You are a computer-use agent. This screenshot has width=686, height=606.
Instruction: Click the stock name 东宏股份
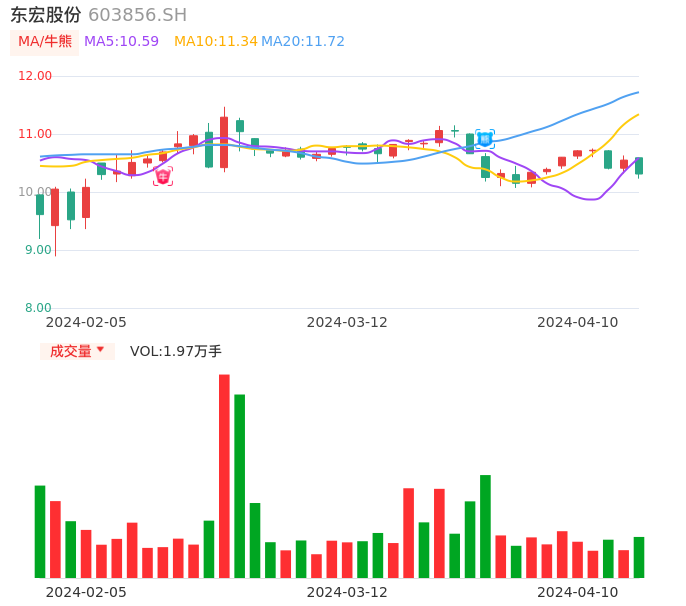click(x=46, y=15)
